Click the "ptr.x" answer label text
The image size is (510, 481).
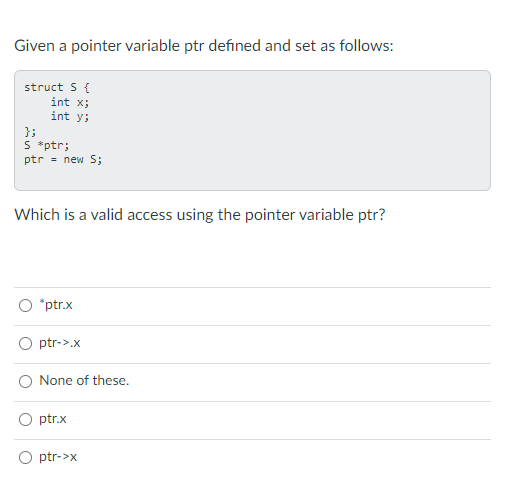[53, 419]
